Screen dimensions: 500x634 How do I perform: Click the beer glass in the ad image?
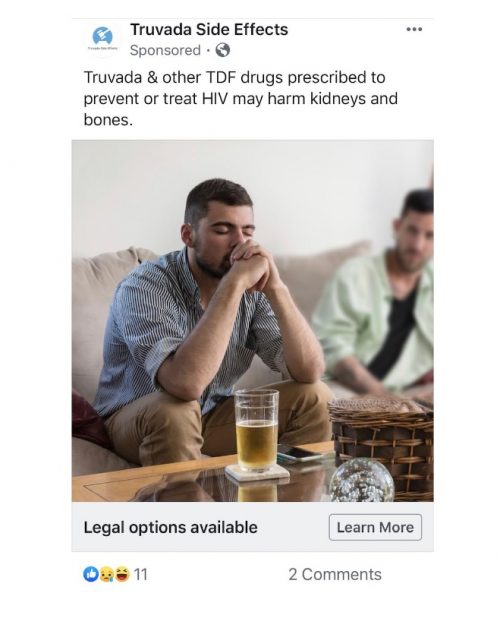click(x=257, y=431)
